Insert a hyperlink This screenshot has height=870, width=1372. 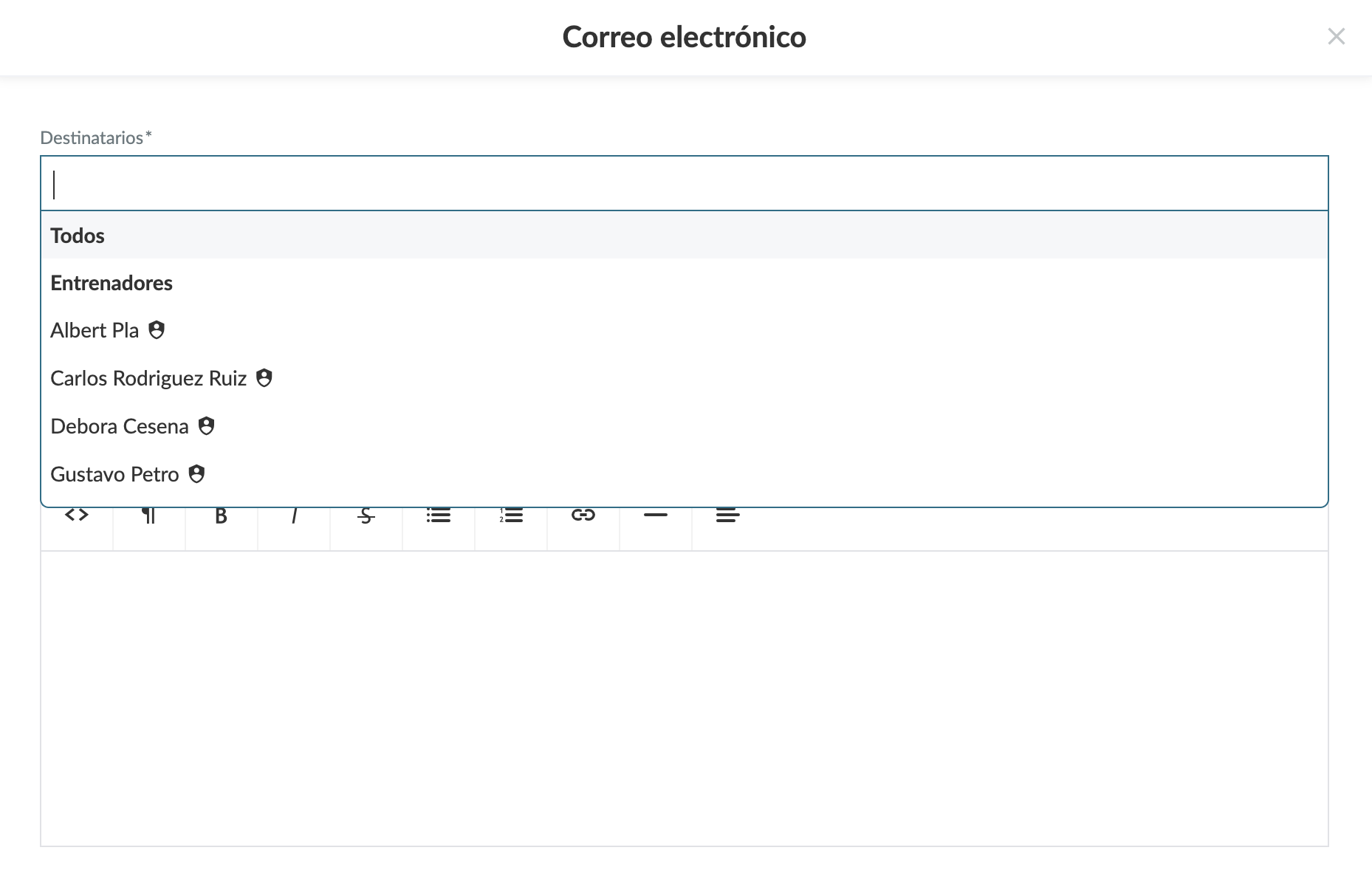[x=583, y=515]
